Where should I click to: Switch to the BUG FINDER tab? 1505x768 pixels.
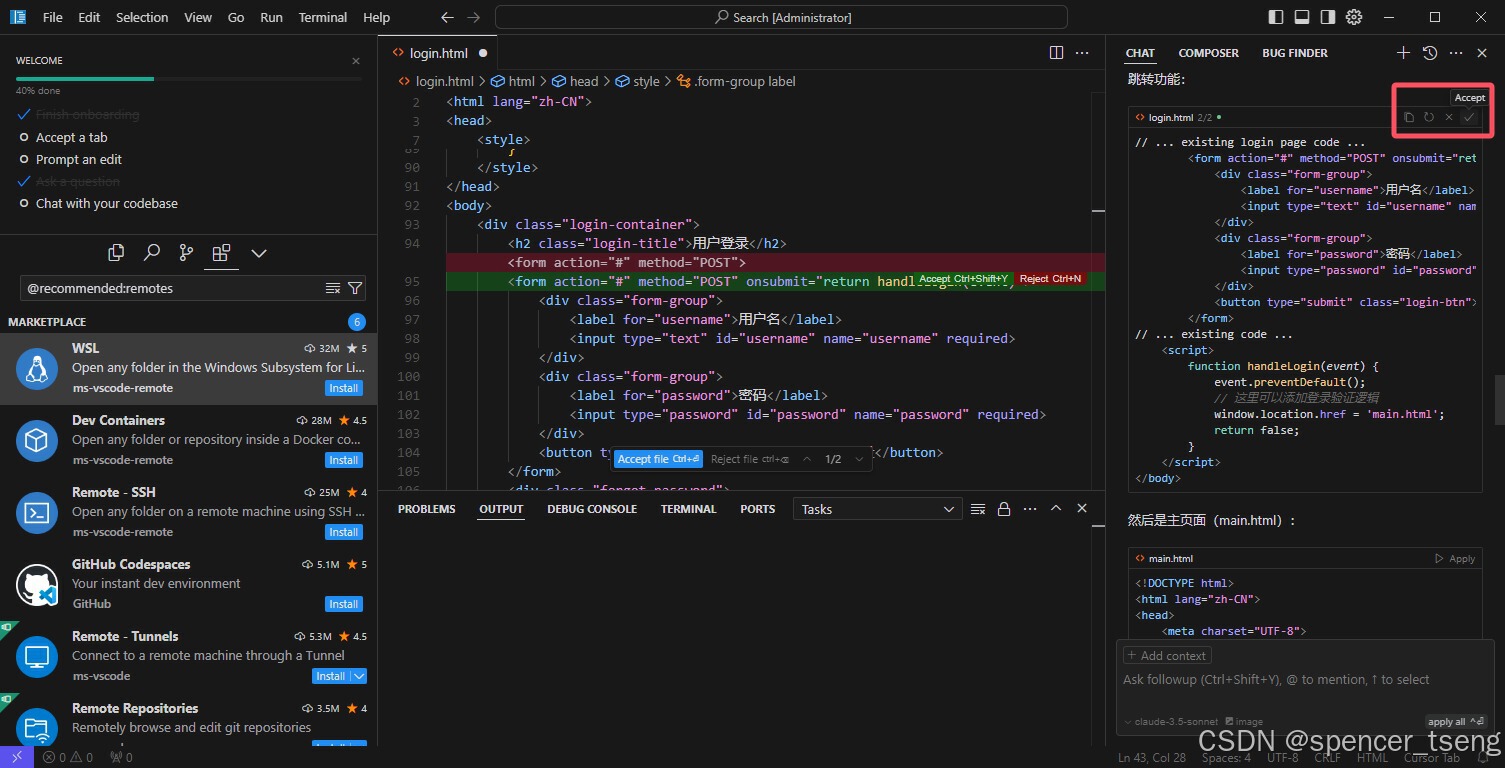click(1295, 53)
